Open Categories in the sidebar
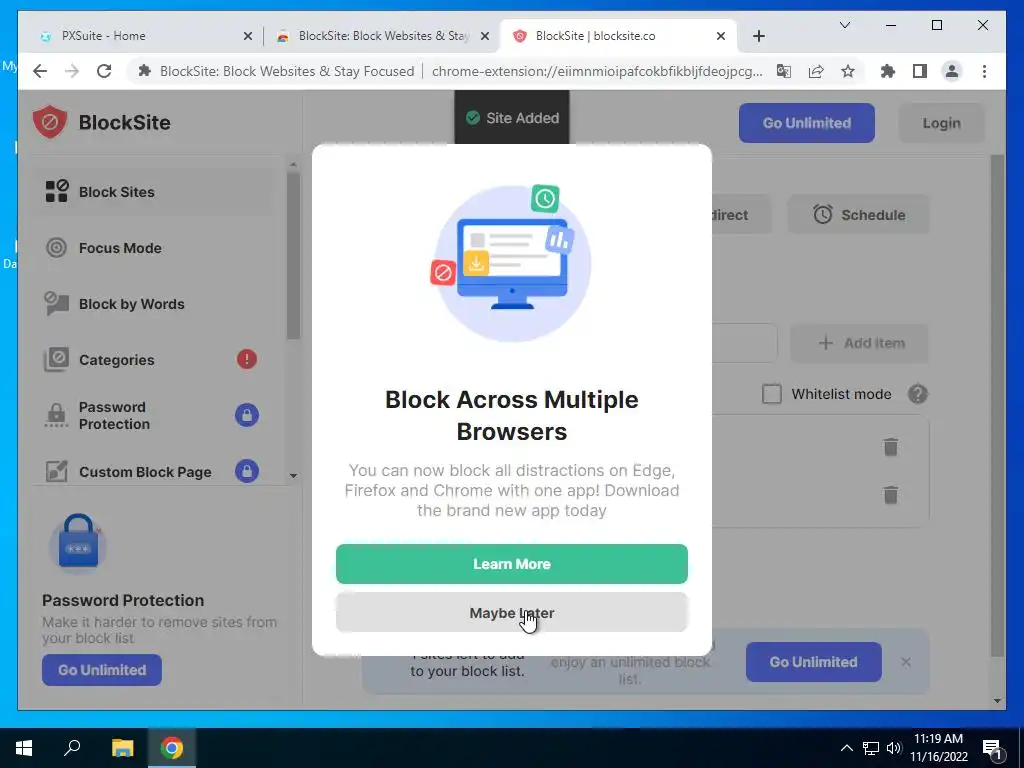Viewport: 1024px width, 768px height. 153,360
